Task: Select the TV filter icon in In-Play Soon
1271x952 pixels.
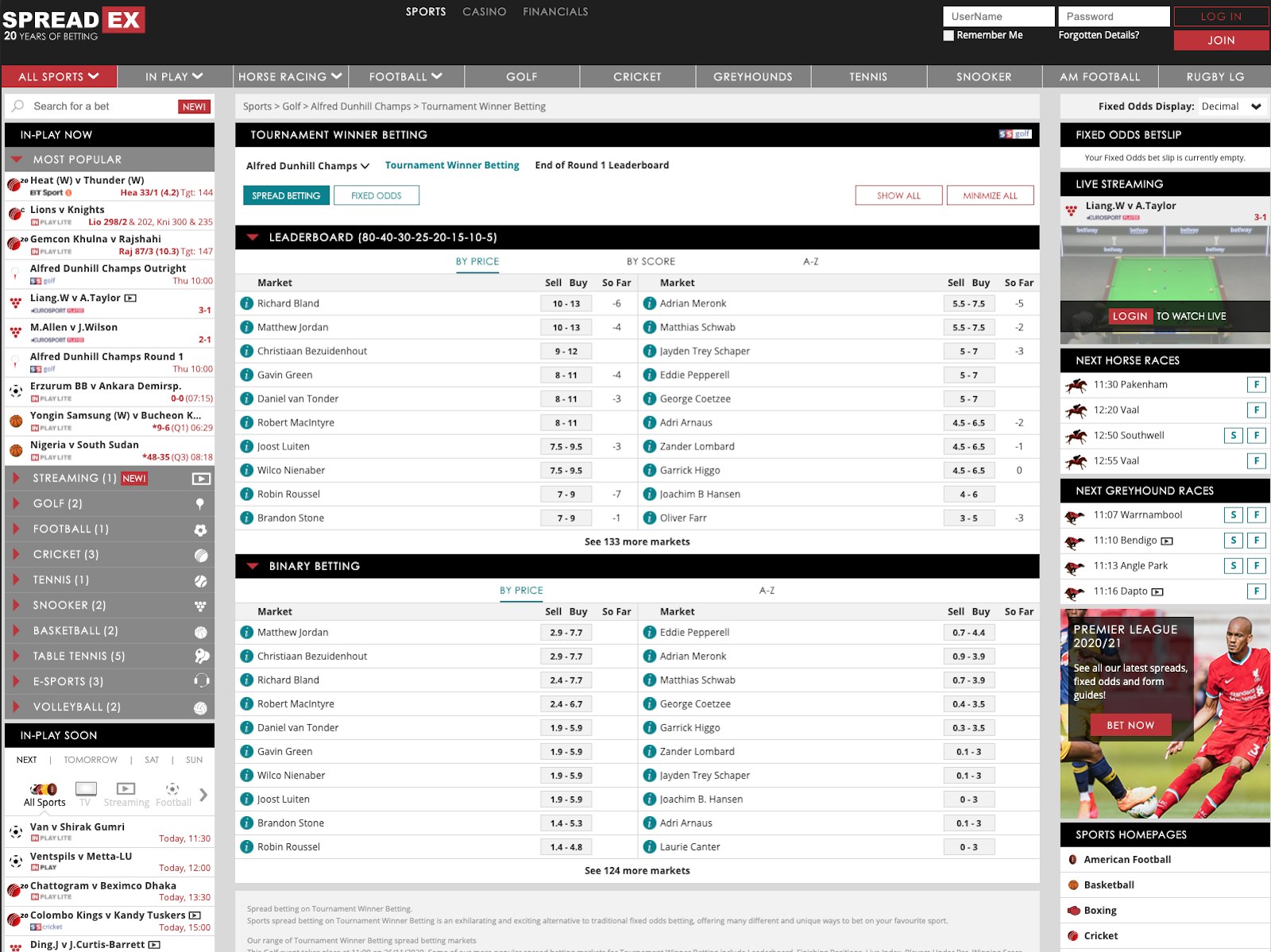Action: [x=85, y=789]
